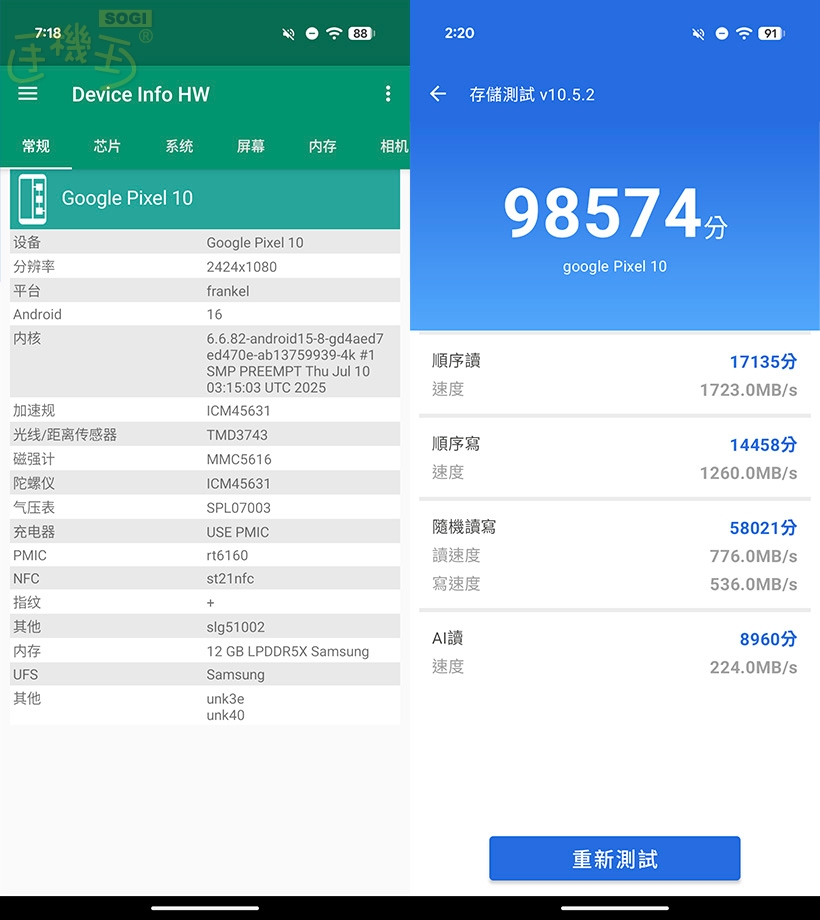Tap the right screen's navigation gesture bar

615,908
